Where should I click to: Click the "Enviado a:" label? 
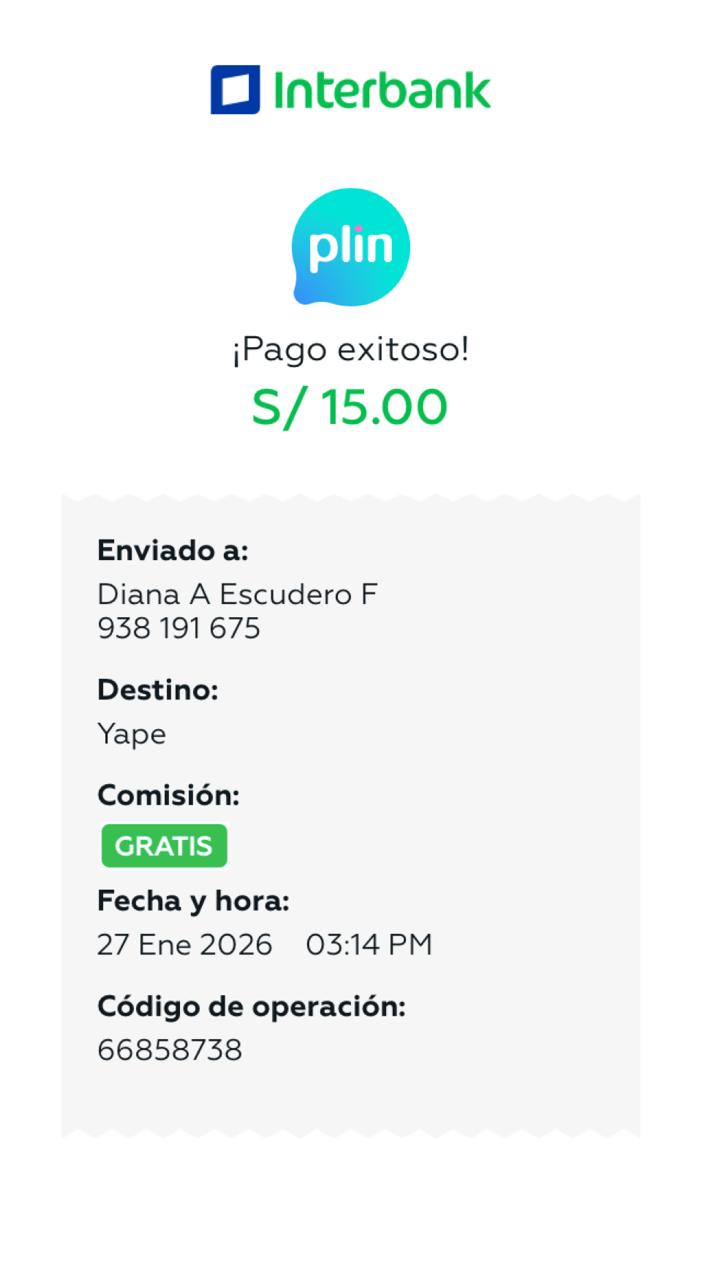172,550
